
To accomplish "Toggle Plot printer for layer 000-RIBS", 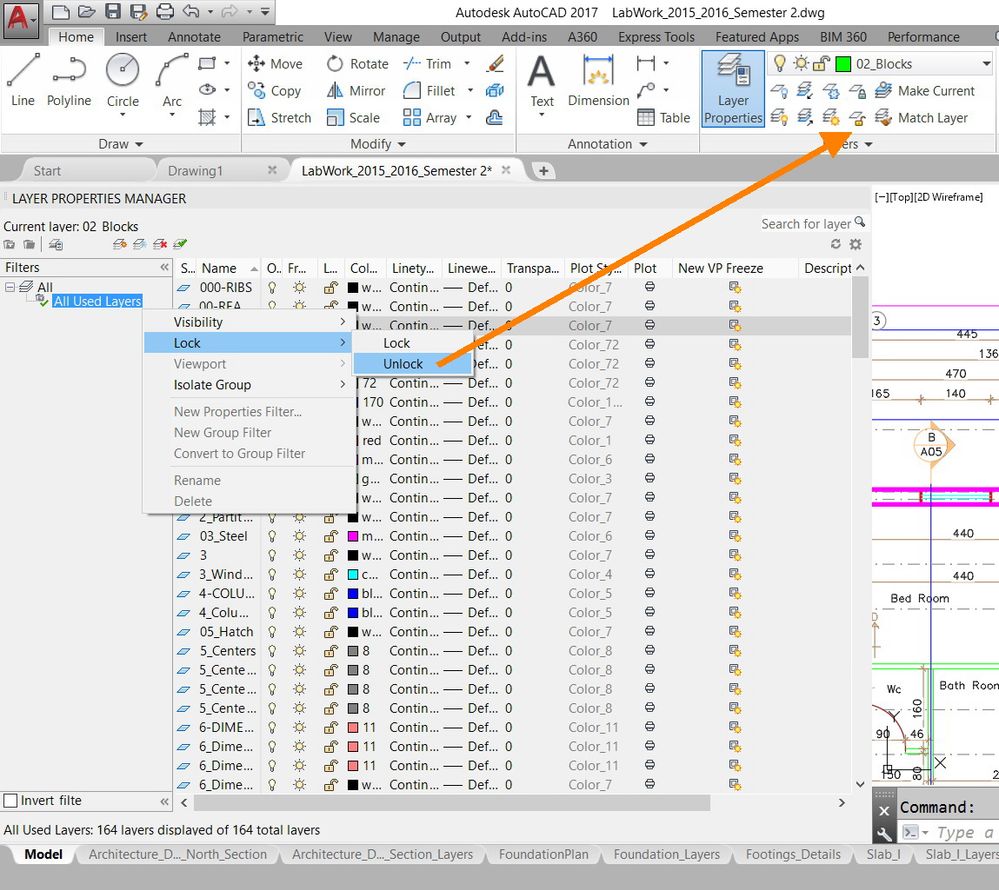I will coord(650,287).
